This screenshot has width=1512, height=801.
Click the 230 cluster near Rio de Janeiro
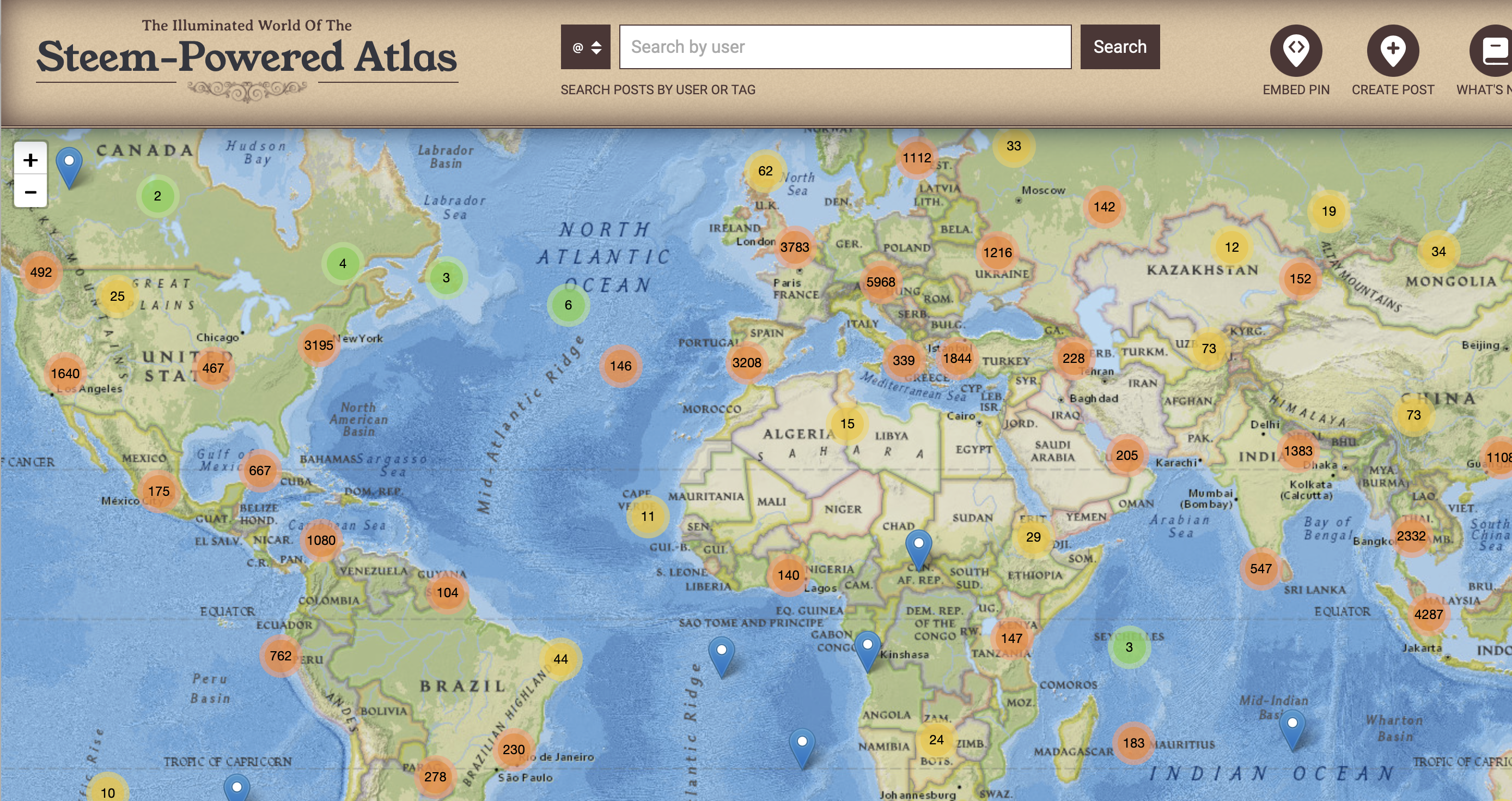click(514, 750)
